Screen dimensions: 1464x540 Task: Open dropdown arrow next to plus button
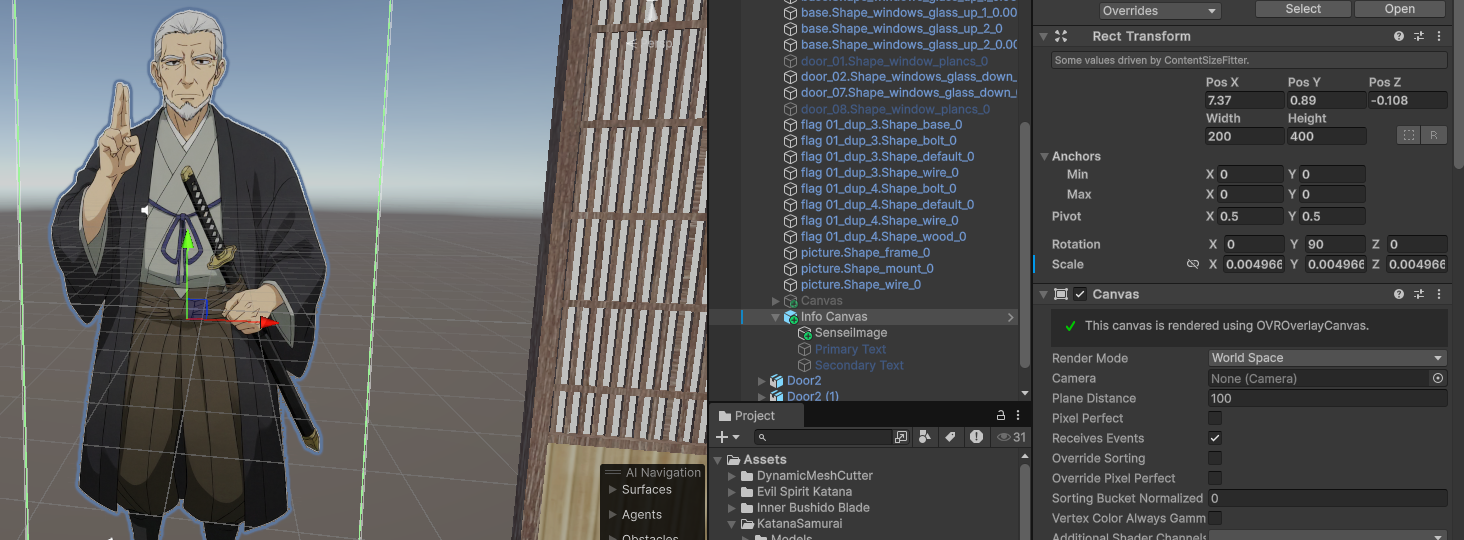coord(736,437)
